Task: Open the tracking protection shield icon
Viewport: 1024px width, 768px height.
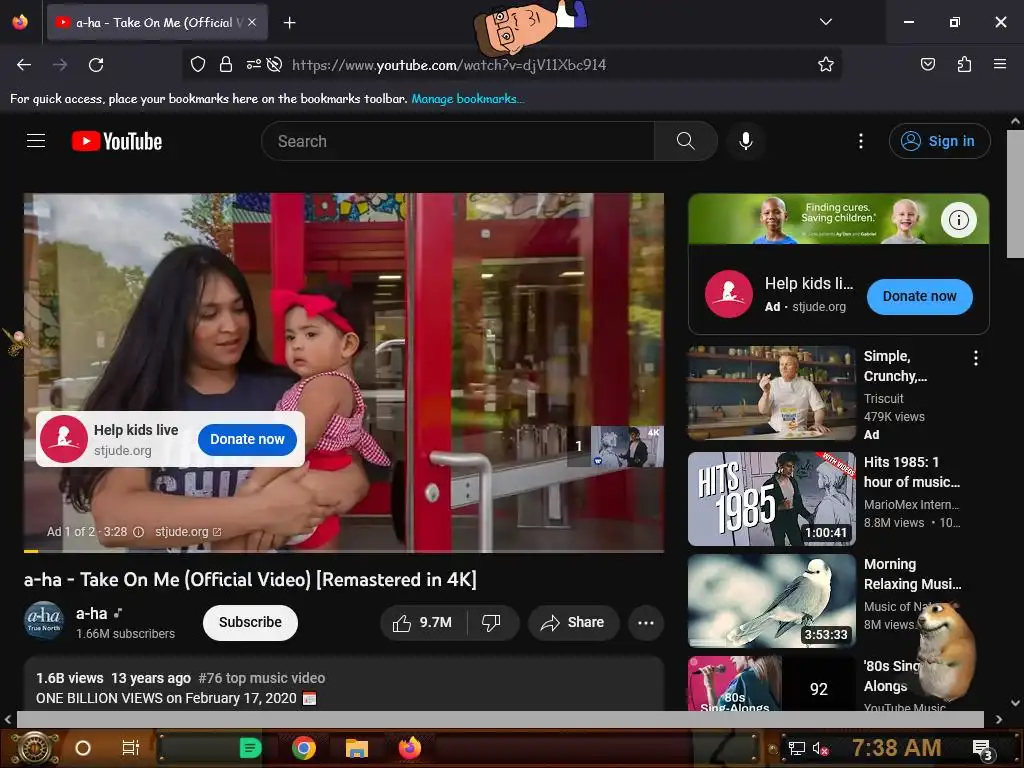Action: pos(198,64)
